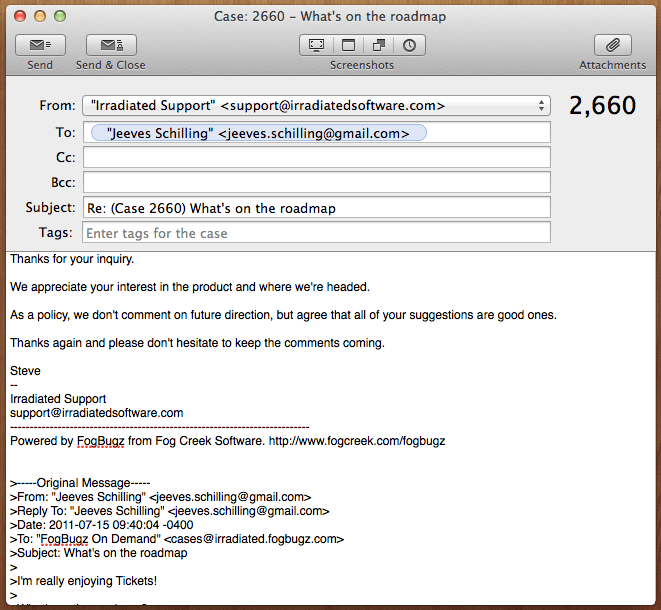Image resolution: width=661 pixels, height=610 pixels.
Task: Open Attachments with the paperclip button
Action: 612,45
